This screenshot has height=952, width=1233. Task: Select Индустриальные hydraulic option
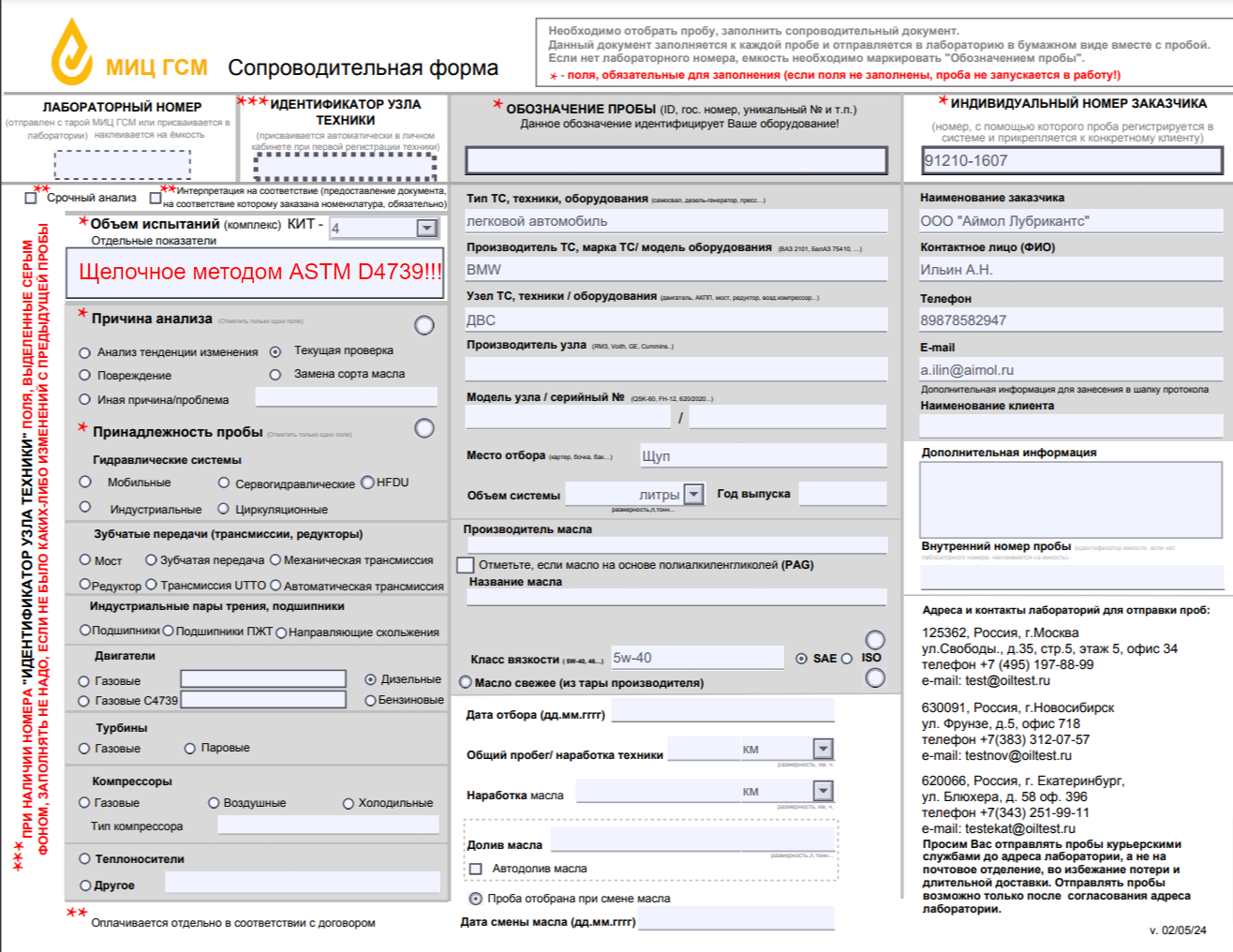click(x=85, y=507)
